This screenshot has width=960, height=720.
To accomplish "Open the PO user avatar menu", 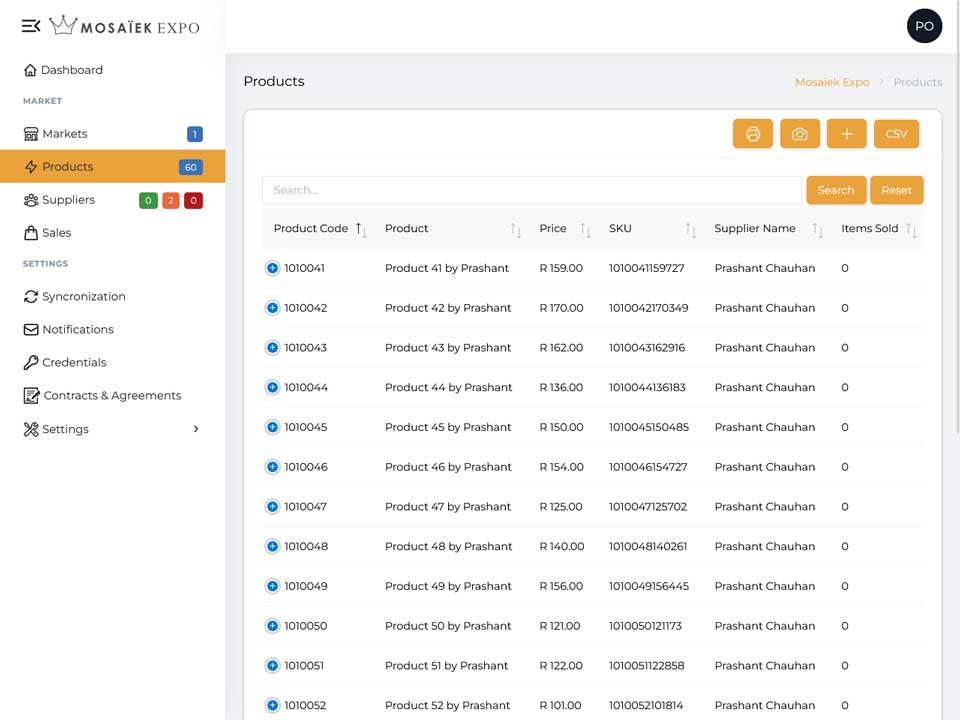I will click(x=924, y=26).
